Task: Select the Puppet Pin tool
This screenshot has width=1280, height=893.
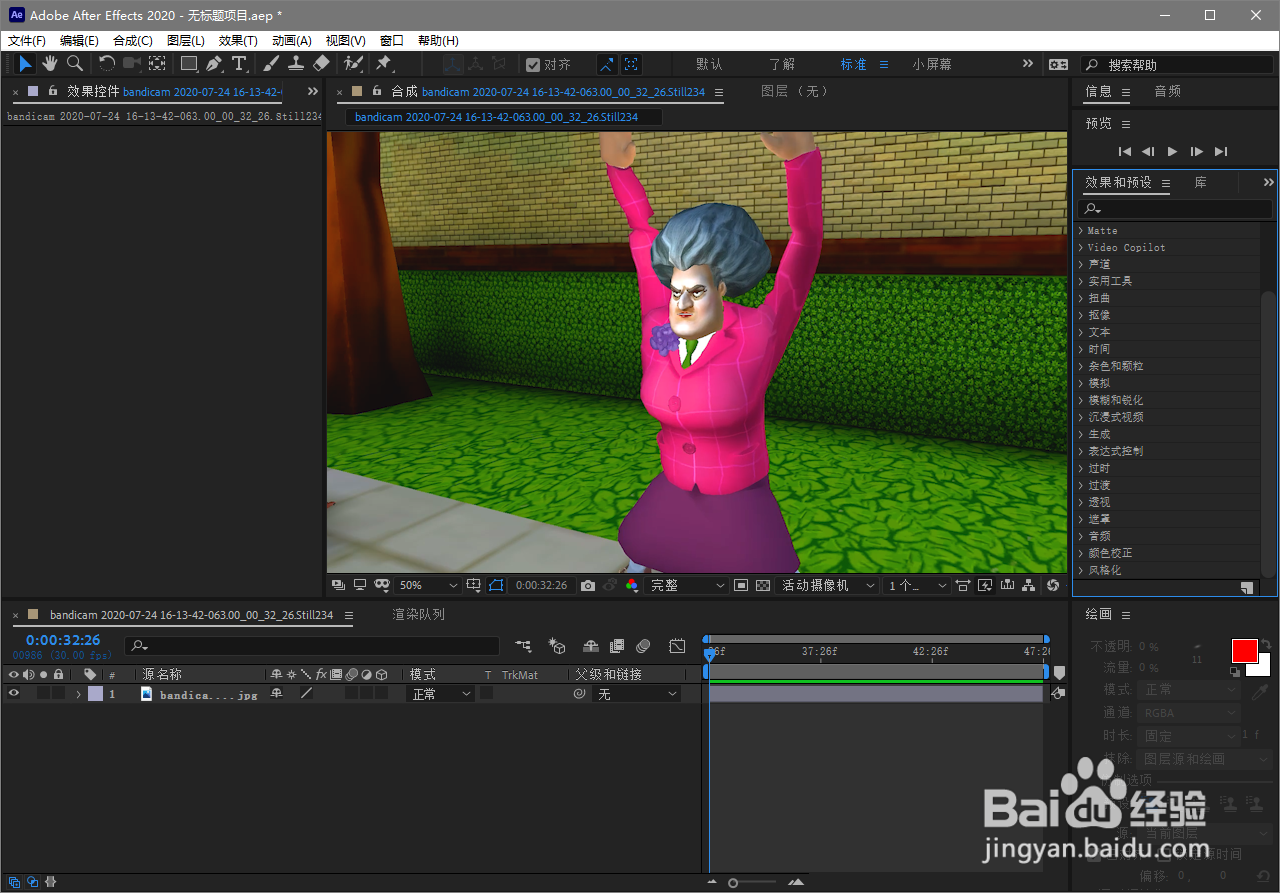Action: (x=384, y=64)
